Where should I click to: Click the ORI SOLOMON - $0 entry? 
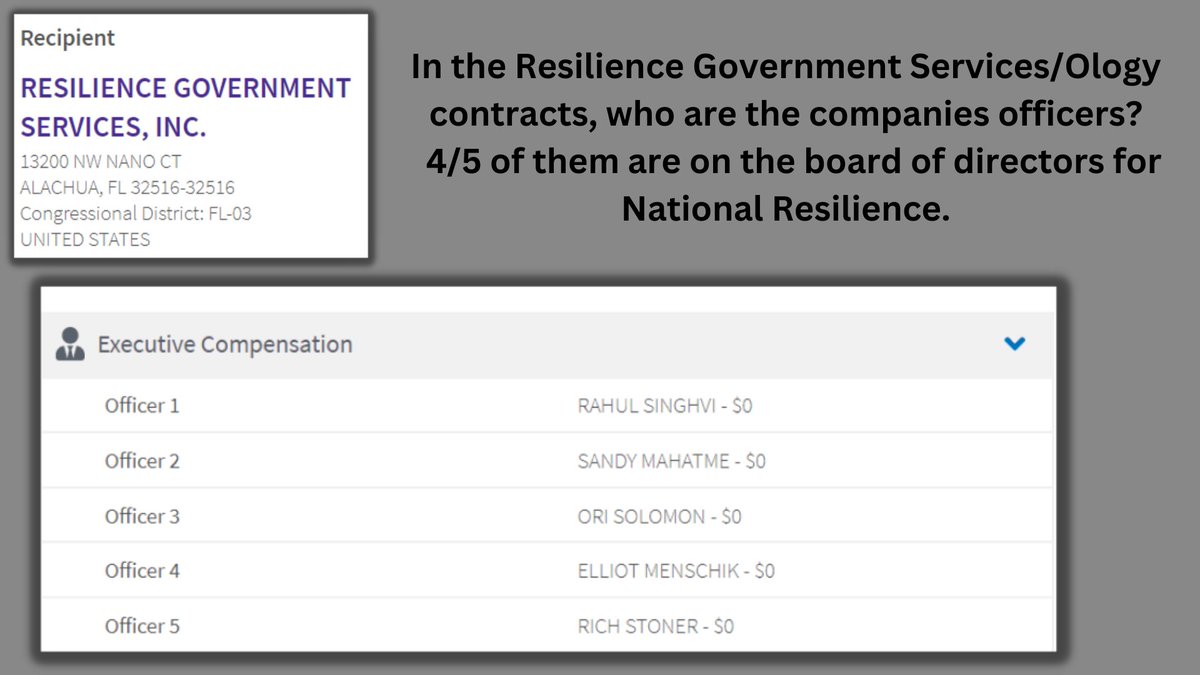click(x=659, y=516)
